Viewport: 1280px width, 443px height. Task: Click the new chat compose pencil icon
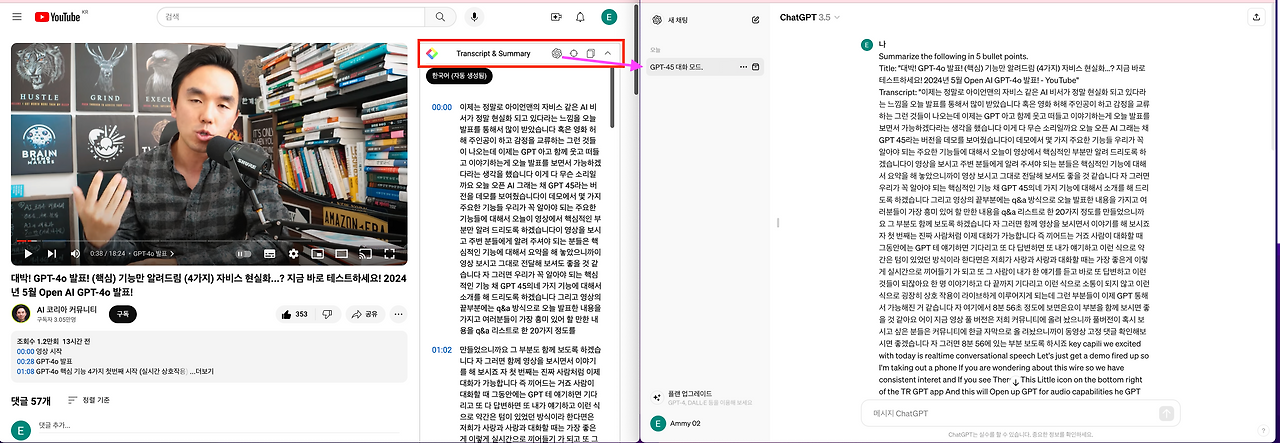click(755, 19)
